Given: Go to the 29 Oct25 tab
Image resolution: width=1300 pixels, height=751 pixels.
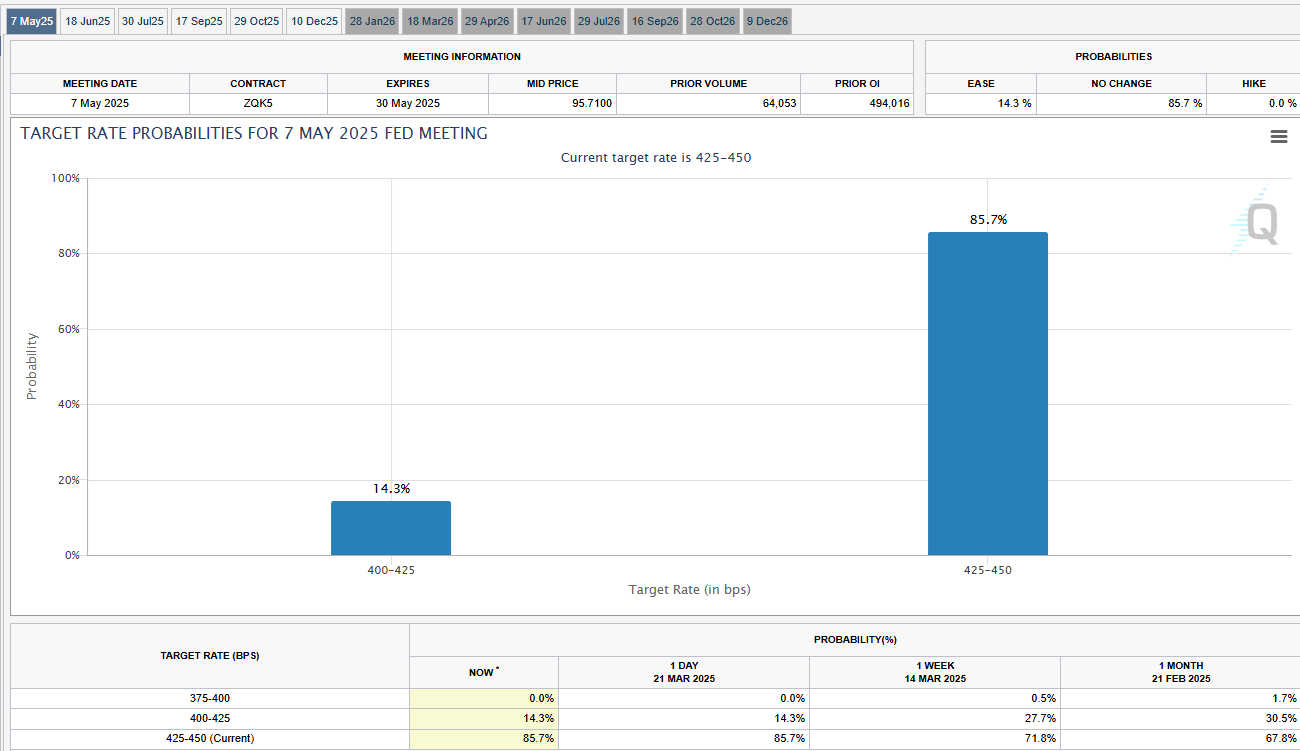Looking at the screenshot, I should pyautogui.click(x=256, y=21).
